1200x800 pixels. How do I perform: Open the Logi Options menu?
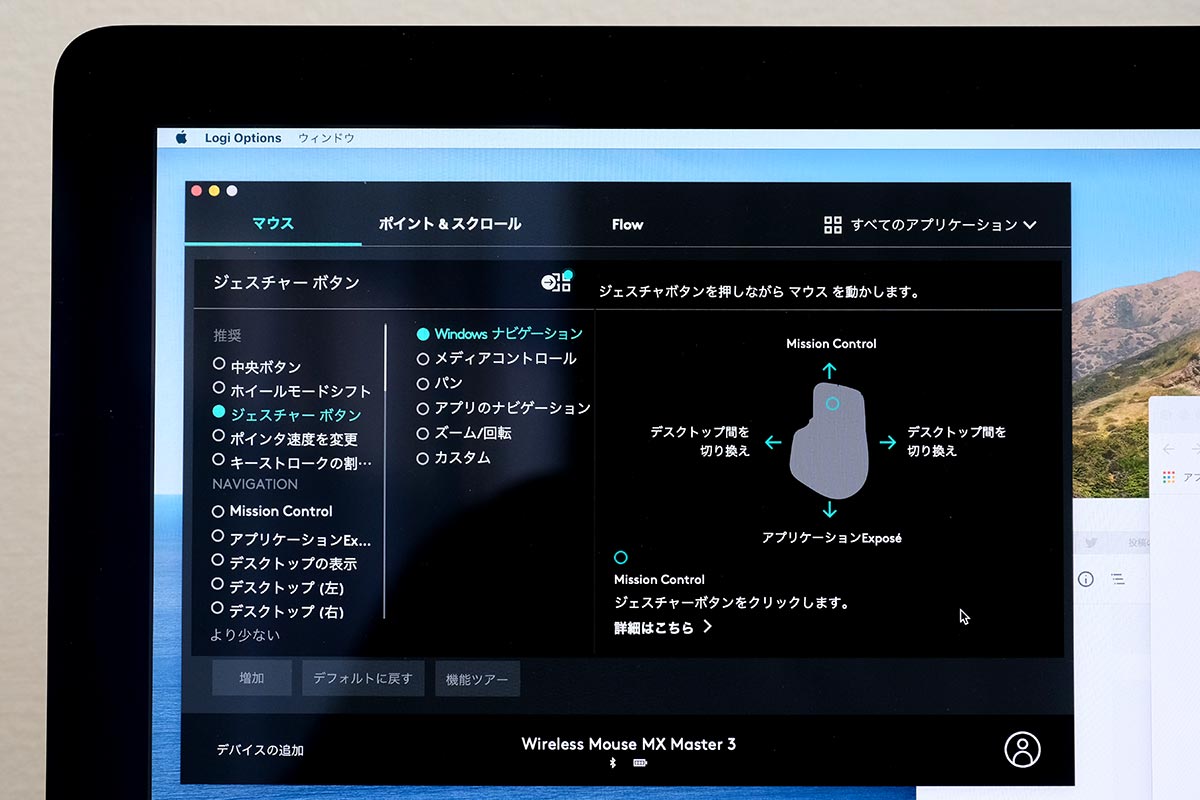coord(243,138)
